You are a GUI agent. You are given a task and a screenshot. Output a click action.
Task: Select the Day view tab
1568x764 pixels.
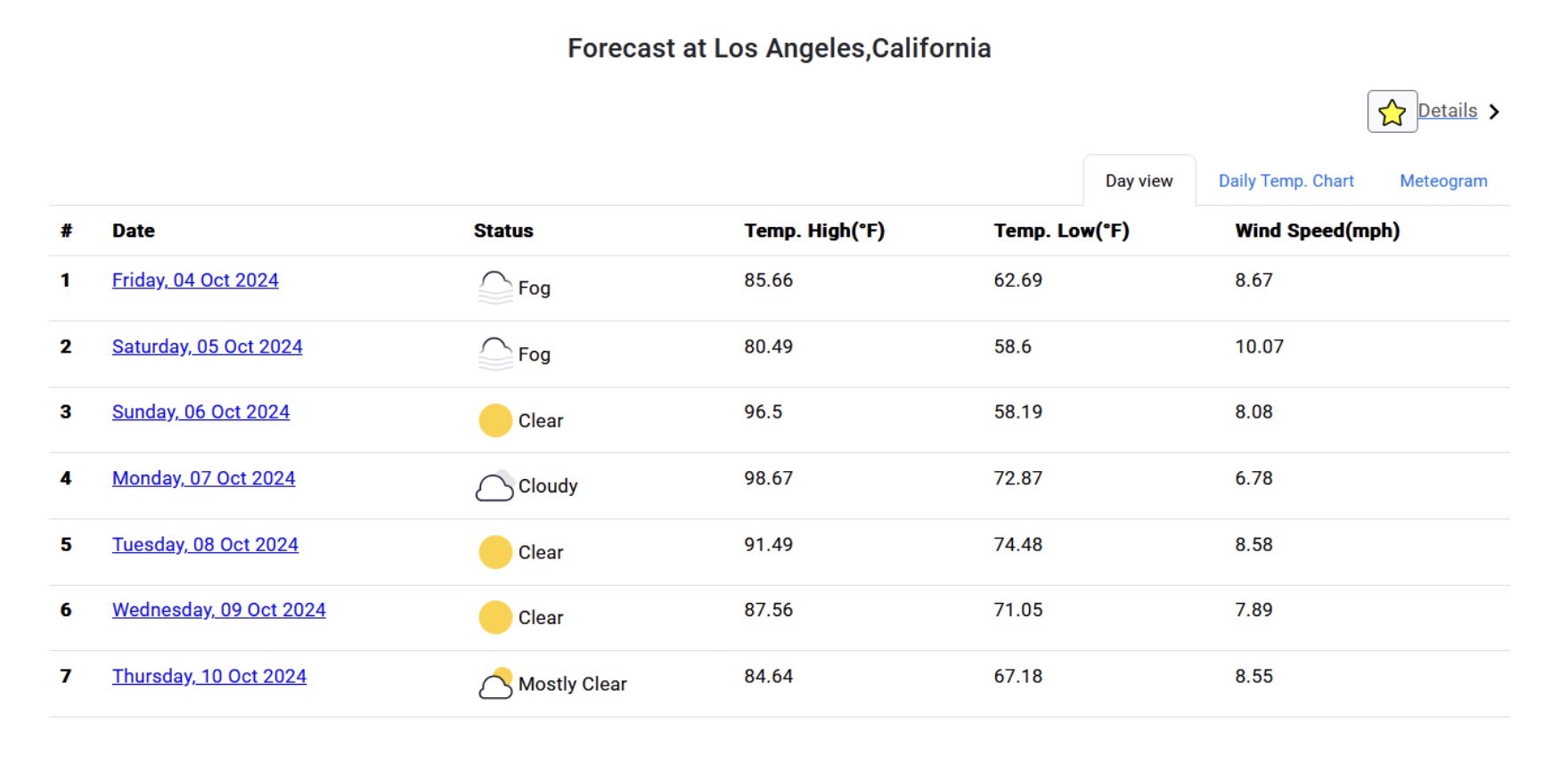1139,181
